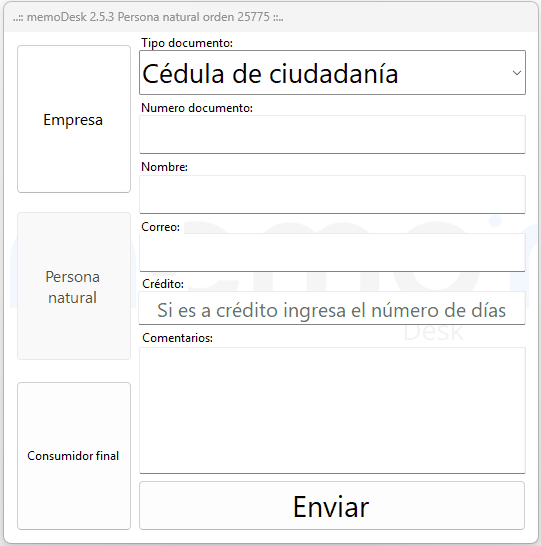Click the Nombre label
The width and height of the screenshot is (541, 546).
tap(164, 167)
